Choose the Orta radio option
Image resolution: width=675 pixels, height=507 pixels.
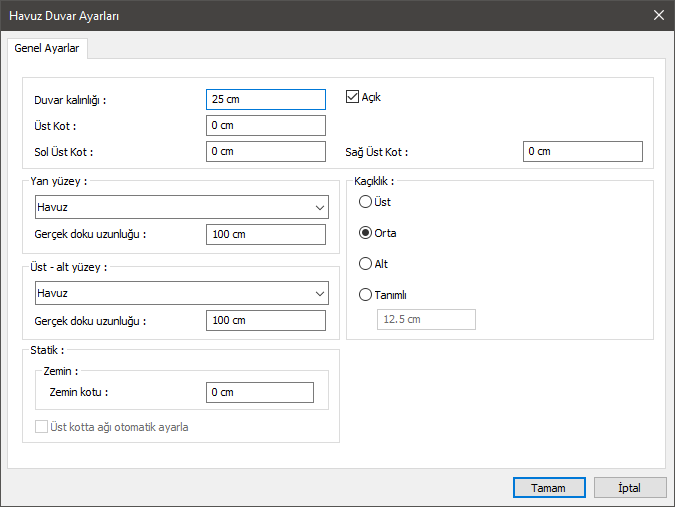366,233
